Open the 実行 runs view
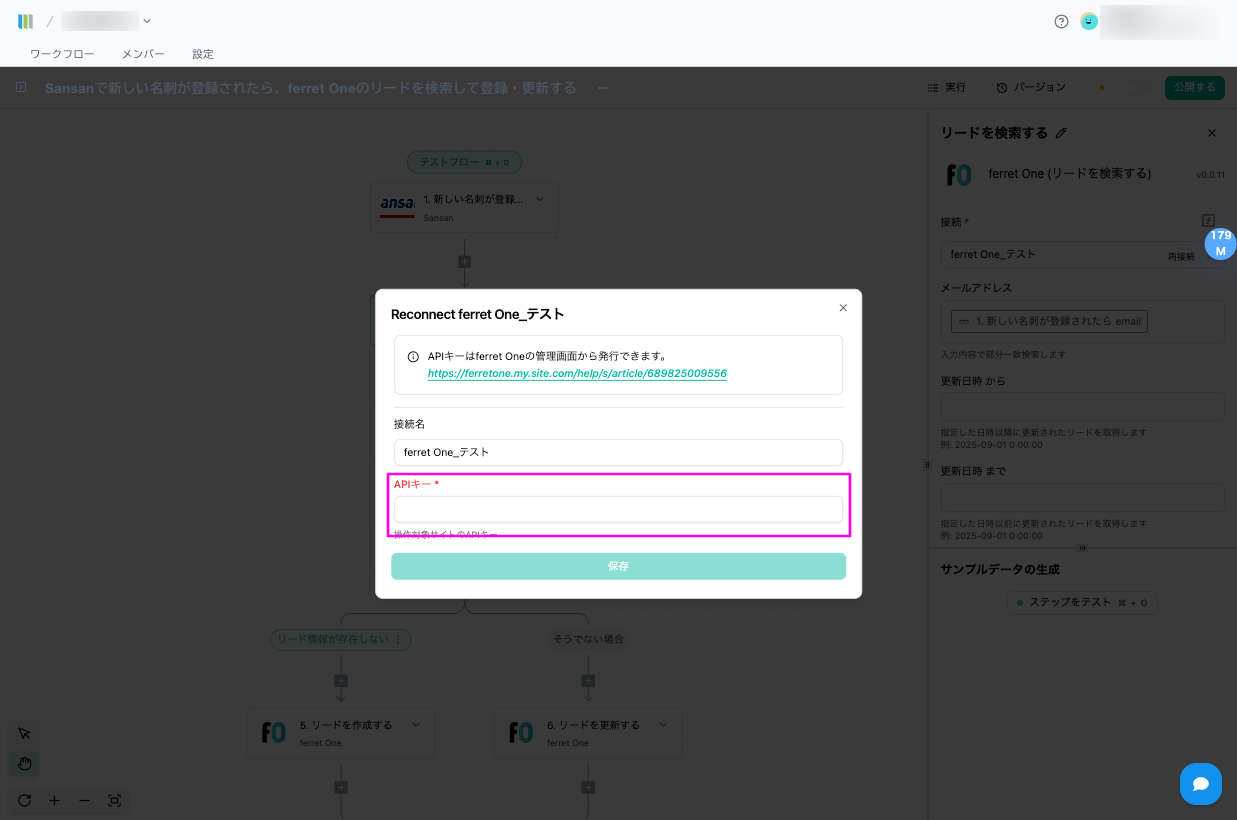Image resolution: width=1237 pixels, height=820 pixels. (947, 88)
